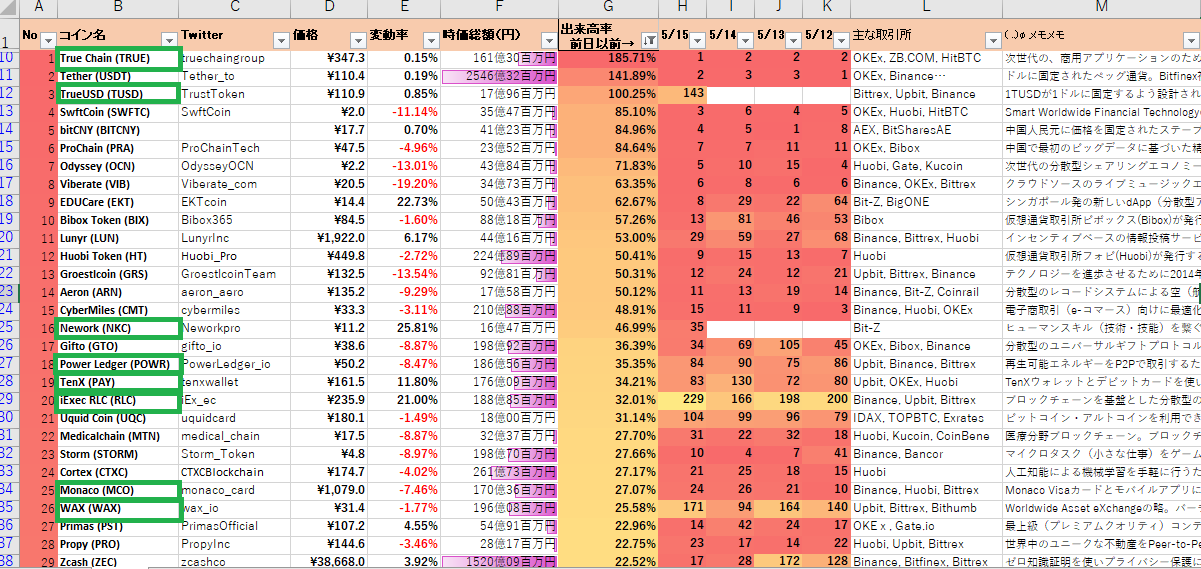Click the active filter icon on 出来高率 column
This screenshot has height=569, width=1201.
pos(650,41)
